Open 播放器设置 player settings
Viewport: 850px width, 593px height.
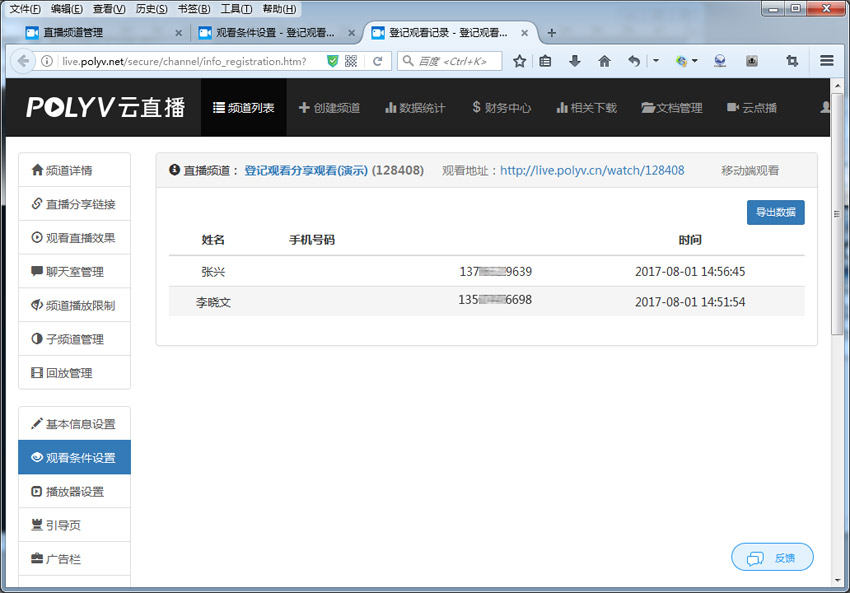point(74,491)
